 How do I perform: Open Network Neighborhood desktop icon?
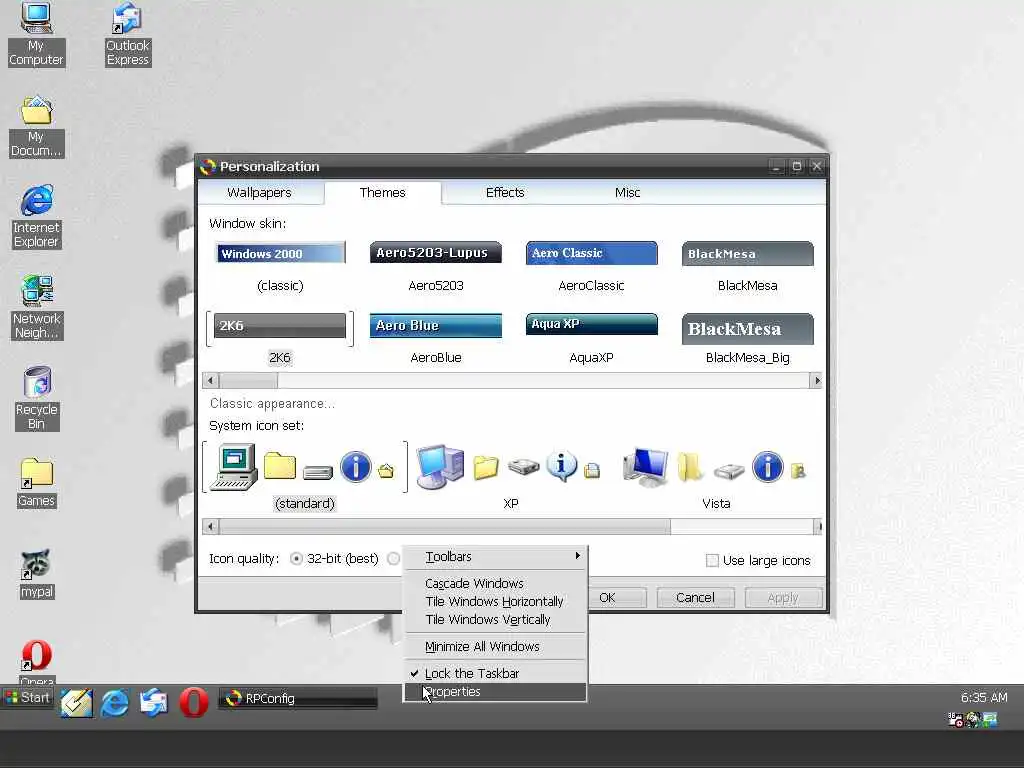[37, 307]
